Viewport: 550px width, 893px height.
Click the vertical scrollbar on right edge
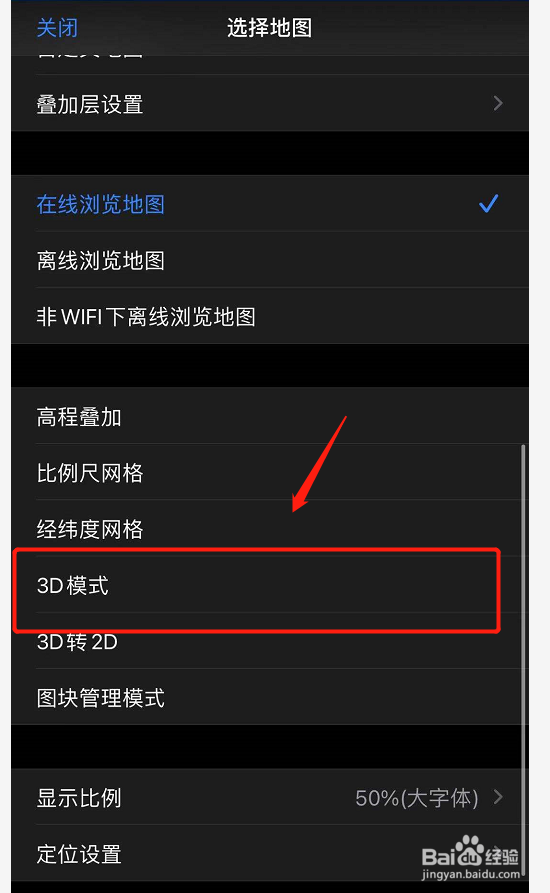tap(523, 659)
